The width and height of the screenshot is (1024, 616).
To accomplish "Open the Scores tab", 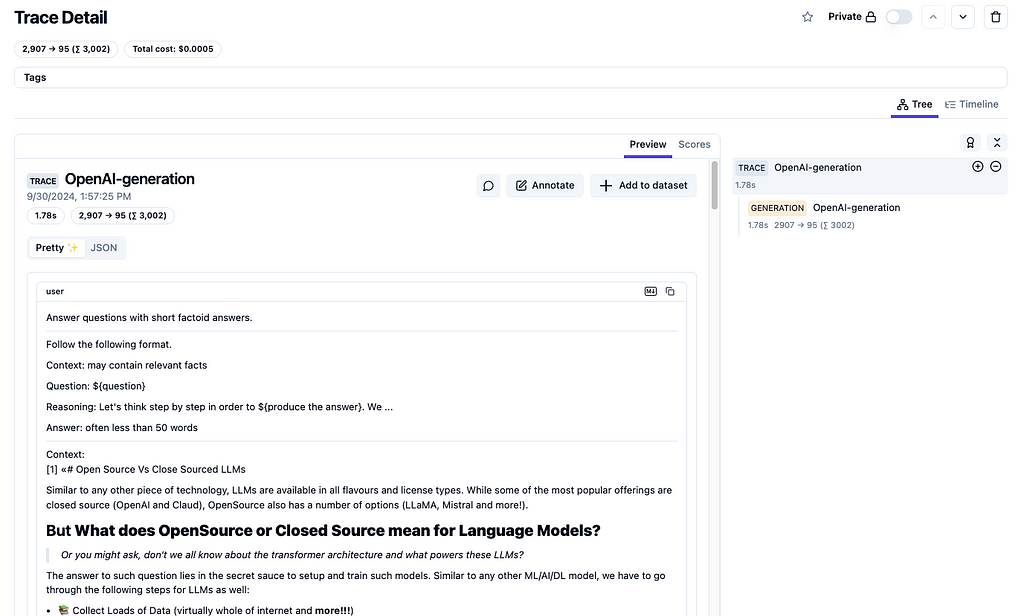I will pyautogui.click(x=694, y=145).
